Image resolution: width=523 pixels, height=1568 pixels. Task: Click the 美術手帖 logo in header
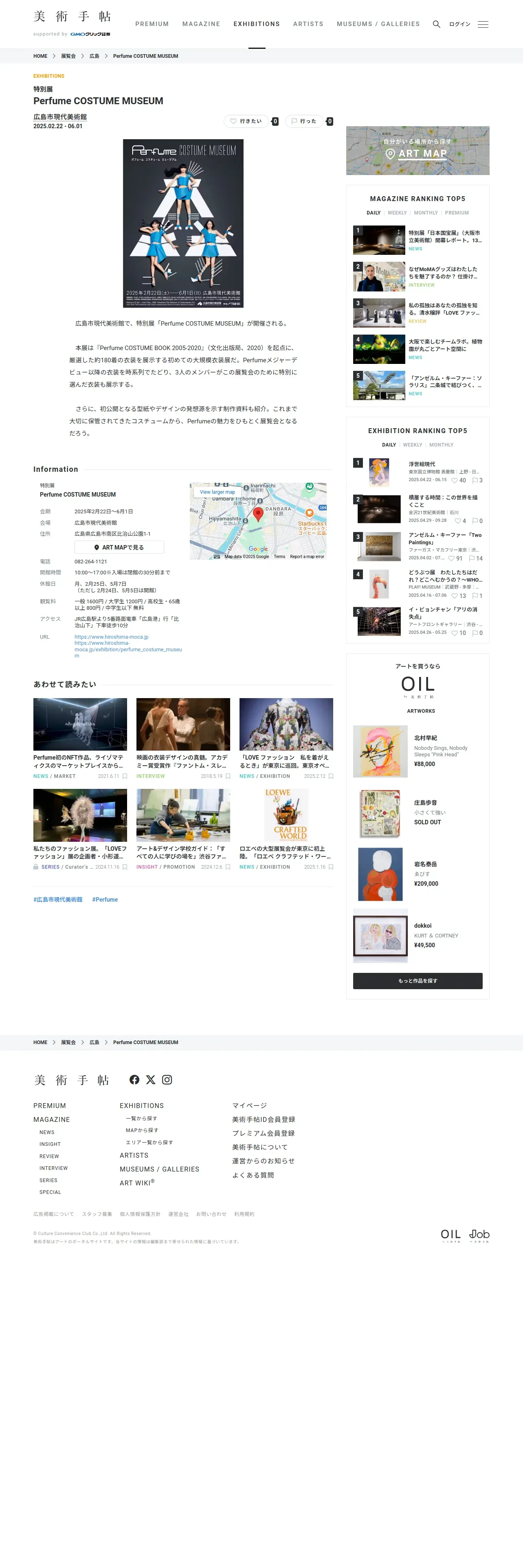click(x=72, y=16)
